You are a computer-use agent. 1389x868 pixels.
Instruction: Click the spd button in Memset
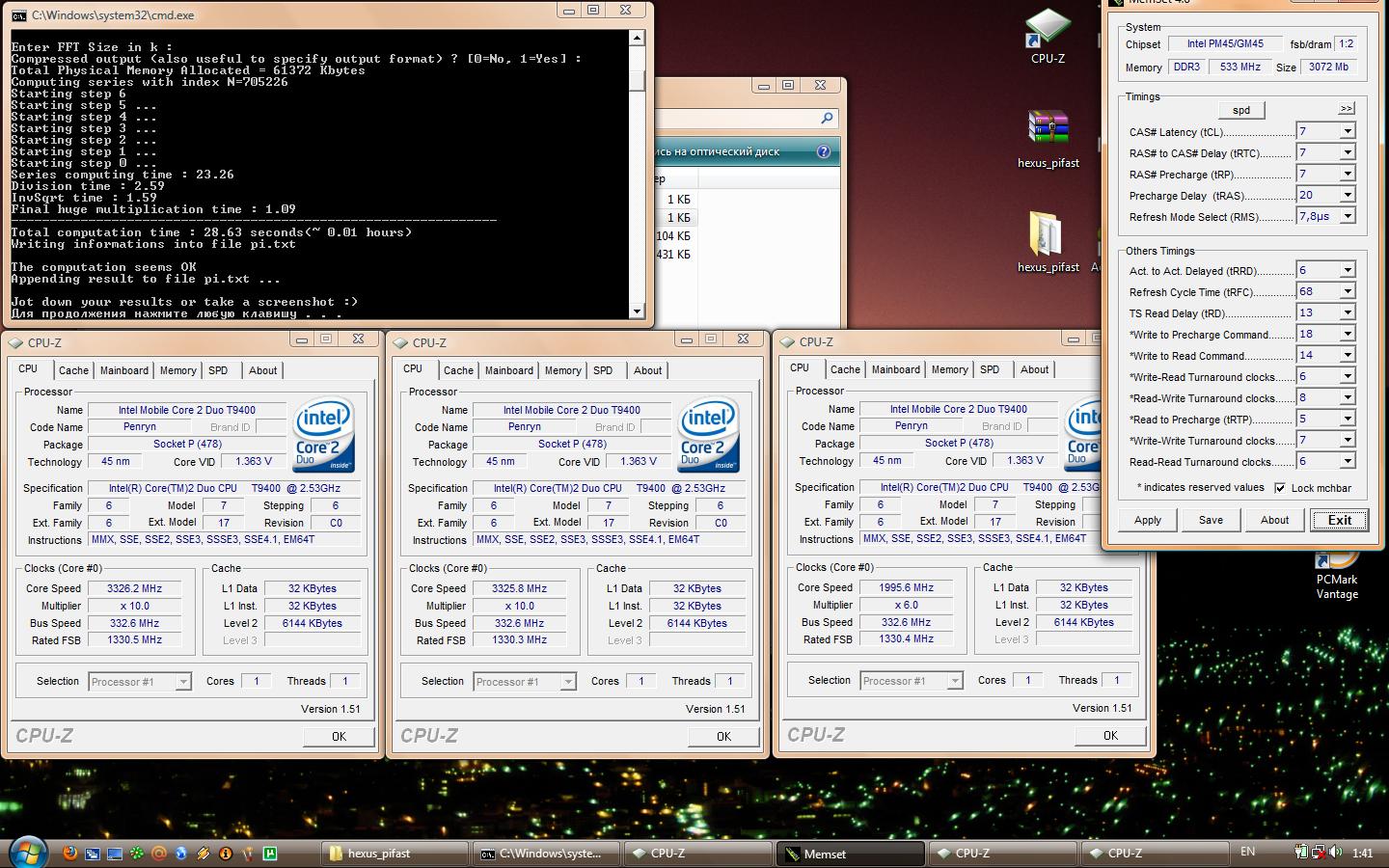[1241, 110]
